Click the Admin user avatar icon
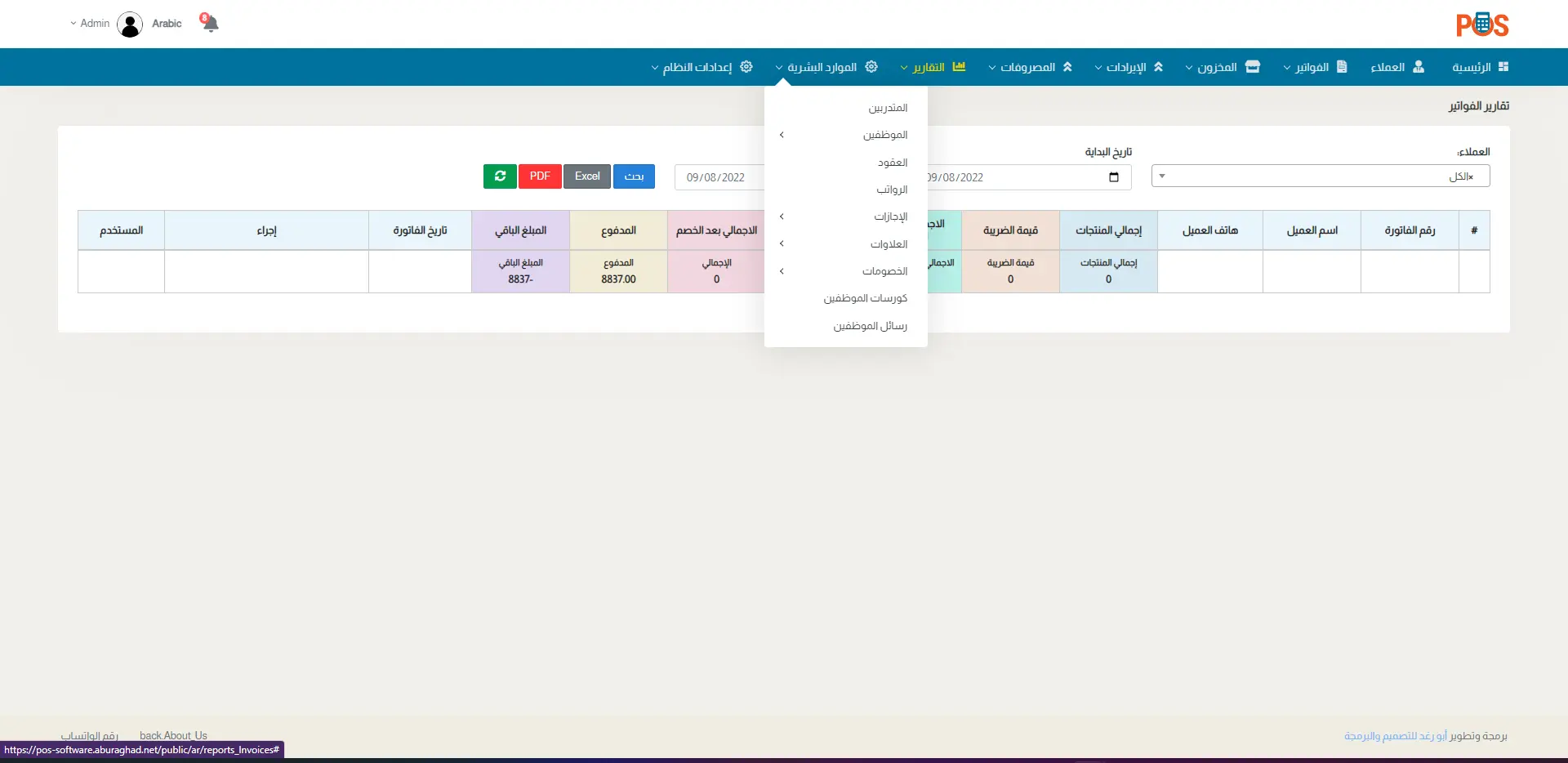This screenshot has width=1568, height=763. point(130,25)
